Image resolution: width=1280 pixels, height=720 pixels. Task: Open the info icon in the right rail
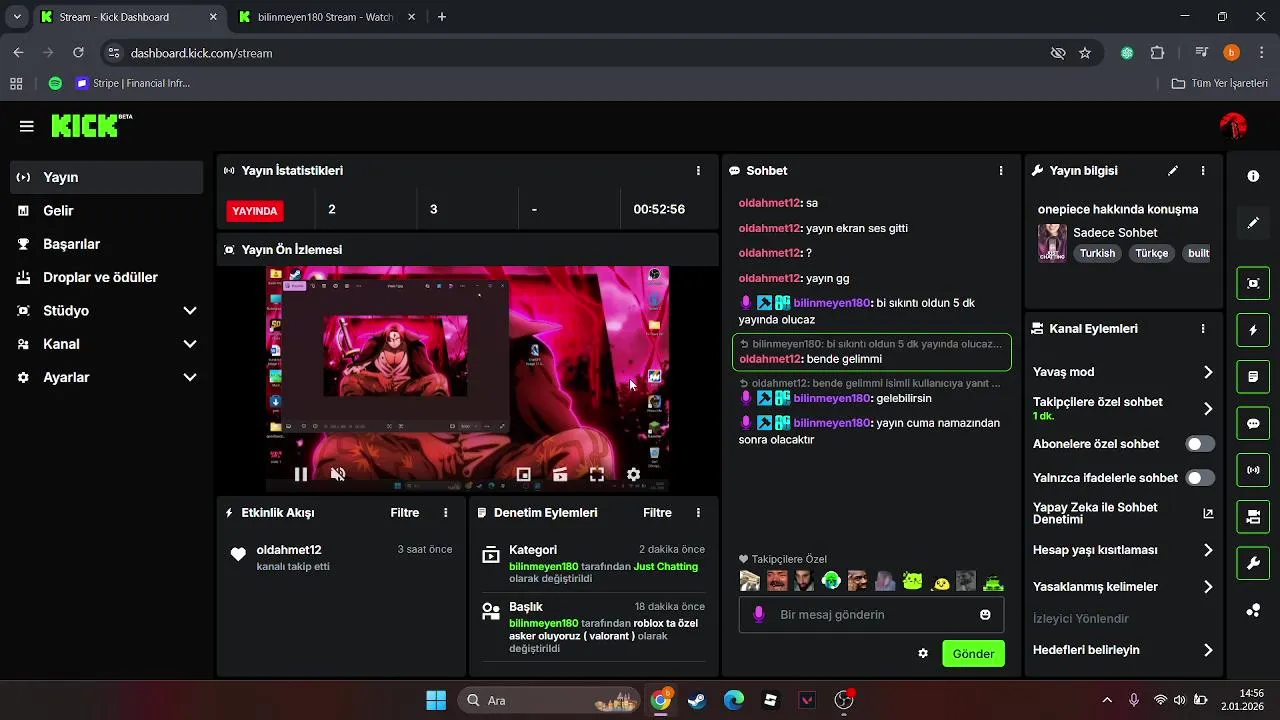click(x=1253, y=176)
